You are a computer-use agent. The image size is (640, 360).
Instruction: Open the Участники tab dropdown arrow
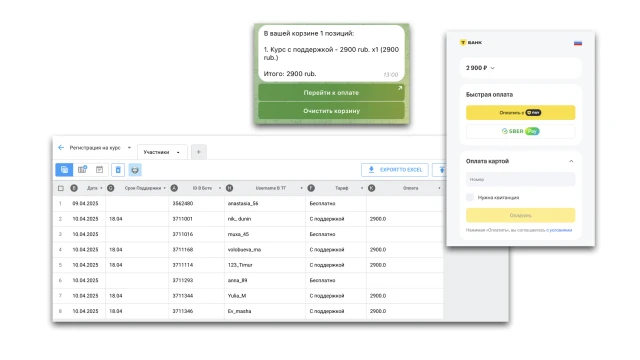pos(178,152)
